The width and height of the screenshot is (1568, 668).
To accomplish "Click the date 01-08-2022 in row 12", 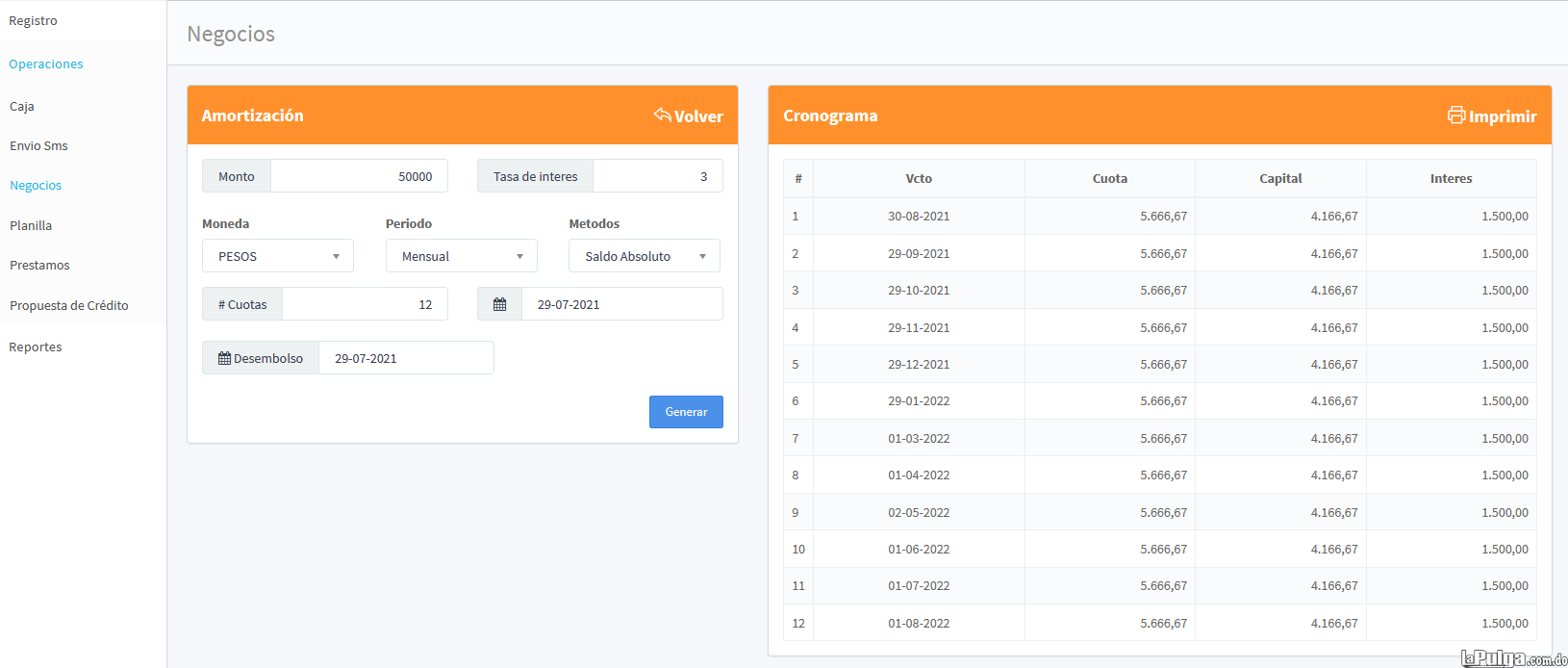I will click(x=919, y=624).
